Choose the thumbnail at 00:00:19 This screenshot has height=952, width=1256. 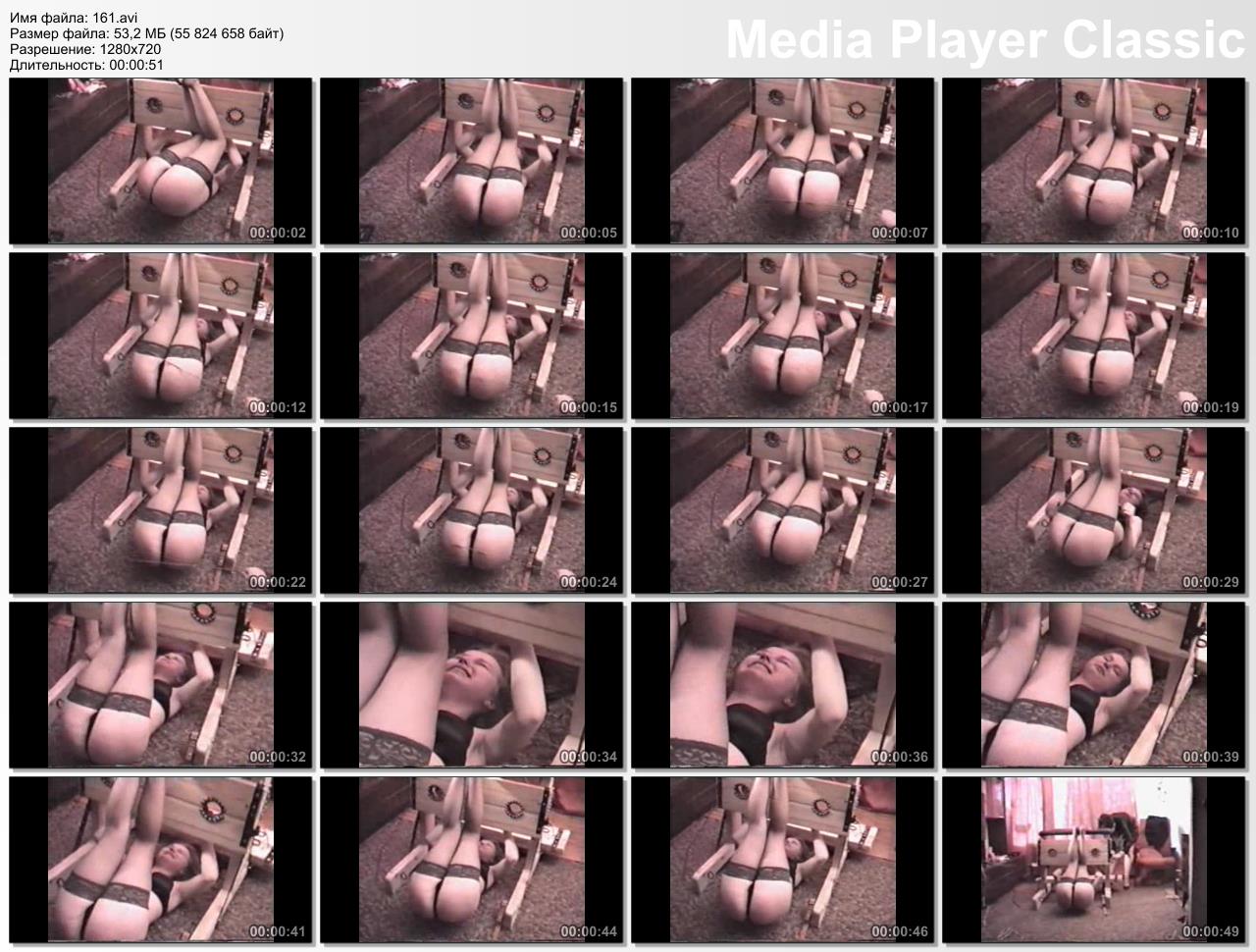[1094, 337]
